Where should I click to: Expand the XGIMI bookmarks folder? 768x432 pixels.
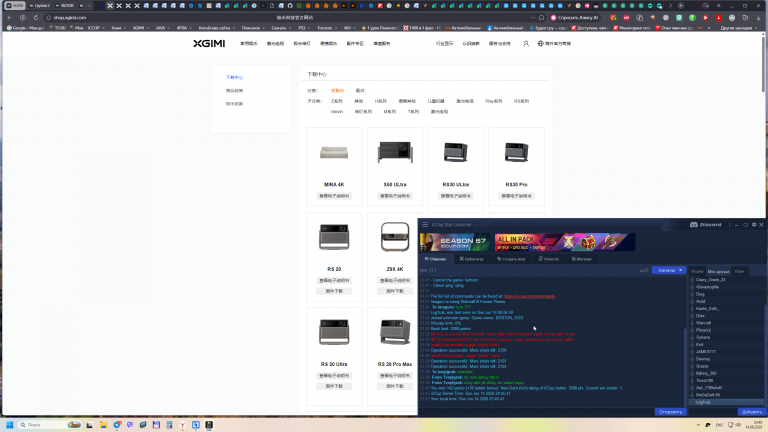(x=141, y=28)
